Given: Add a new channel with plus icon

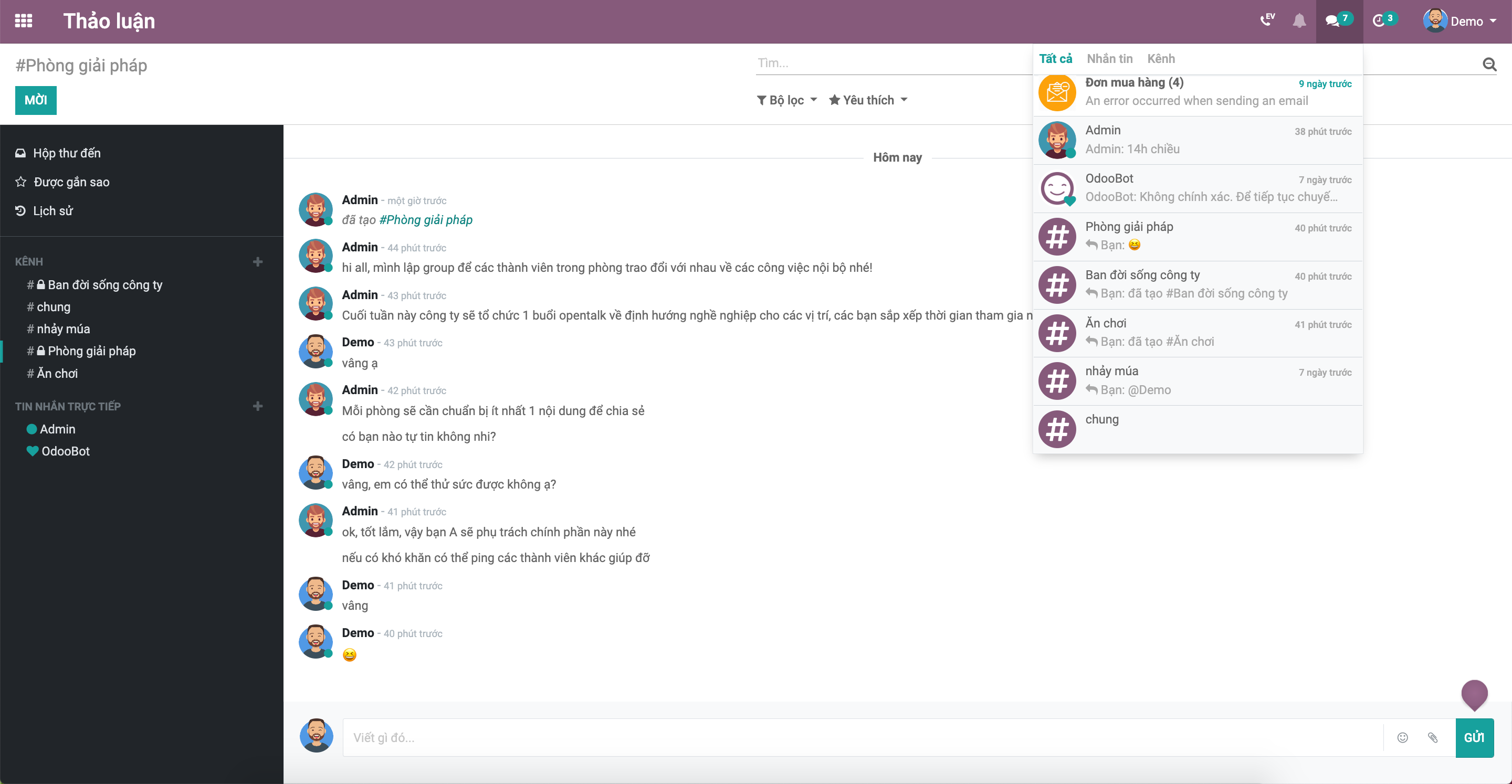Looking at the screenshot, I should point(257,262).
